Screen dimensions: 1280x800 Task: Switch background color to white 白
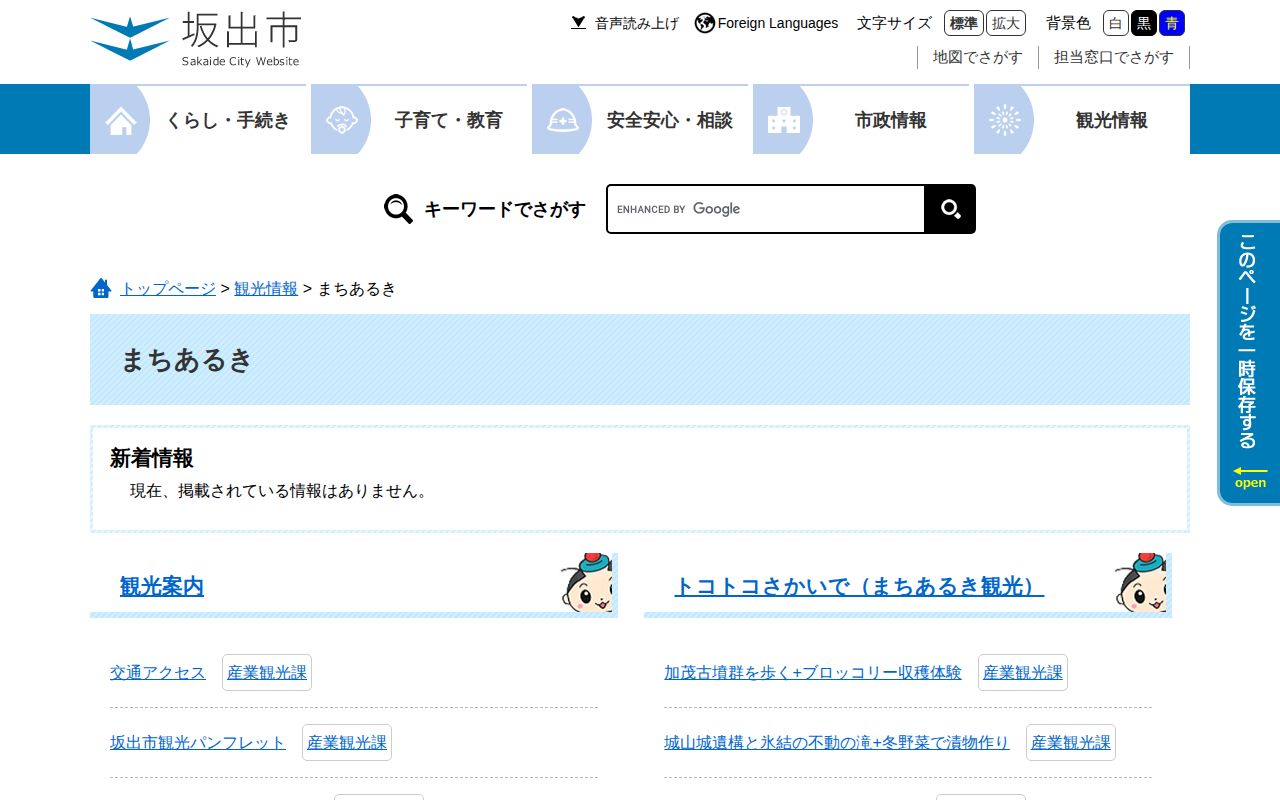pos(1116,23)
